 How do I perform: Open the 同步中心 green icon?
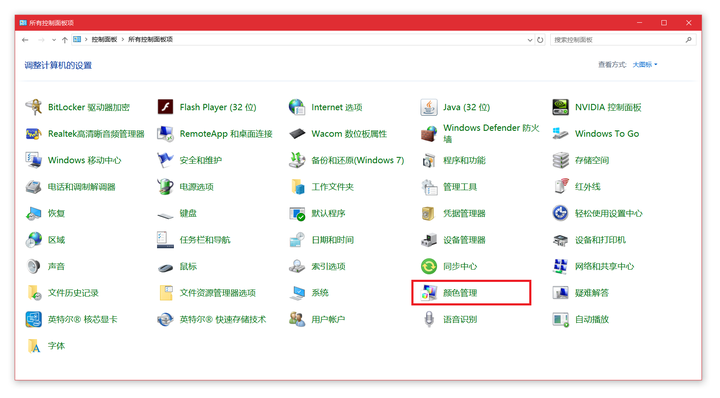(x=429, y=266)
